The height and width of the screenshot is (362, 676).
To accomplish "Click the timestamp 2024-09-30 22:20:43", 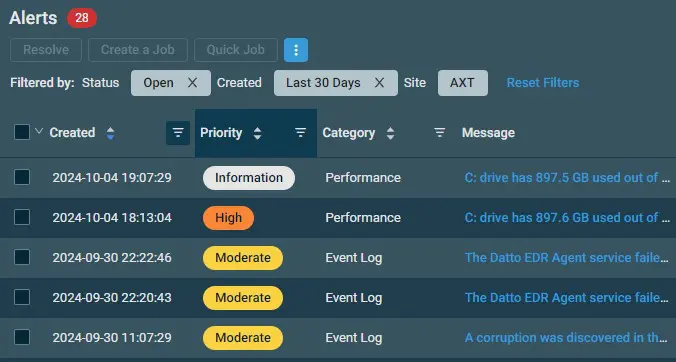I will pyautogui.click(x=112, y=298).
